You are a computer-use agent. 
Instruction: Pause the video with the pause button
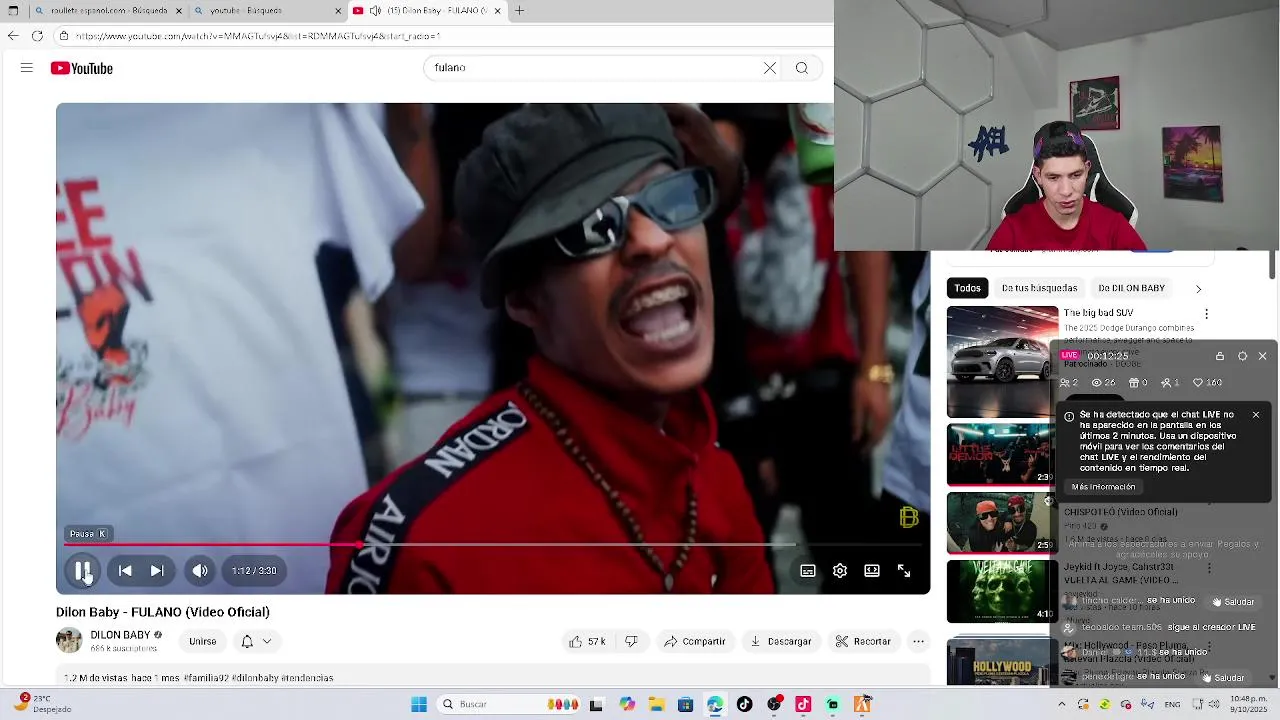(x=83, y=571)
